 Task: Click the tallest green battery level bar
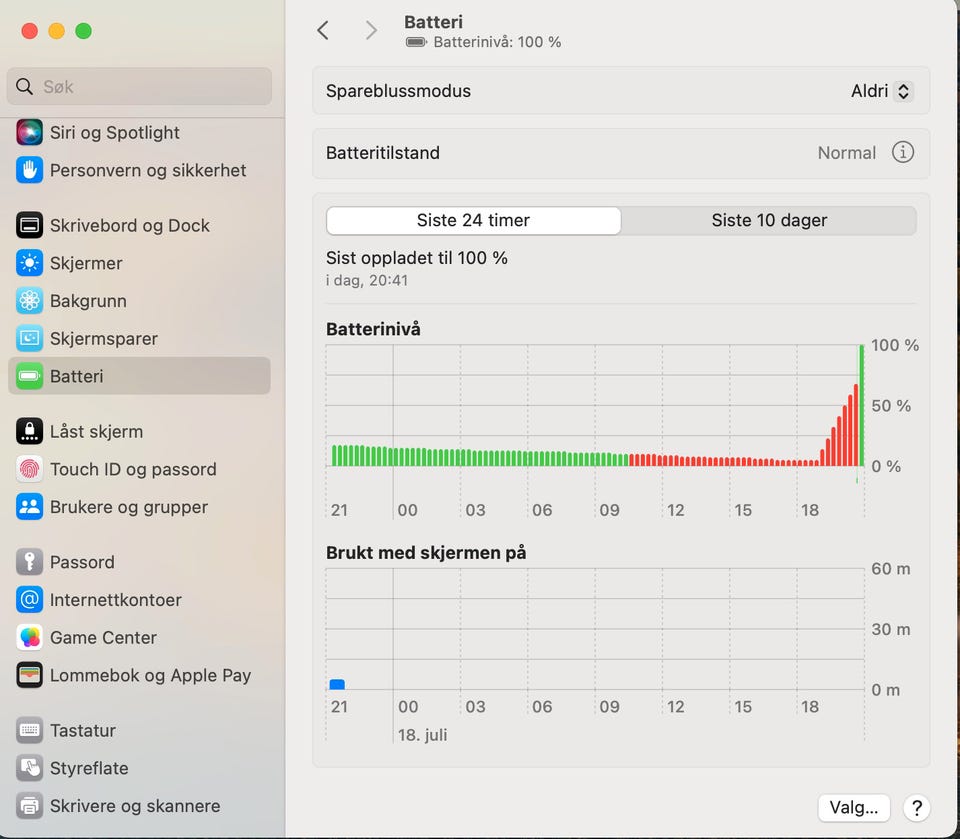(x=862, y=405)
